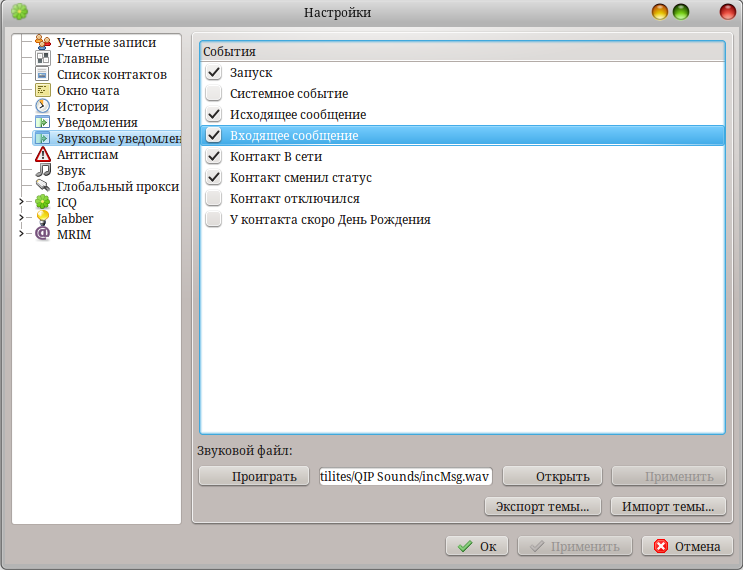
Task: Enable the Системное событие checkbox
Action: tap(214, 93)
